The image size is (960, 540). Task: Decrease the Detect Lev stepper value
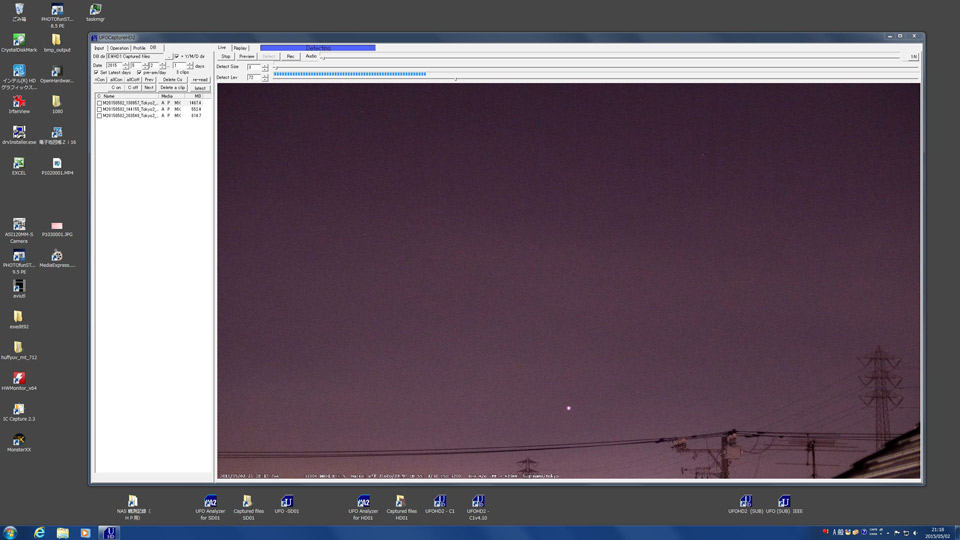coord(265,79)
